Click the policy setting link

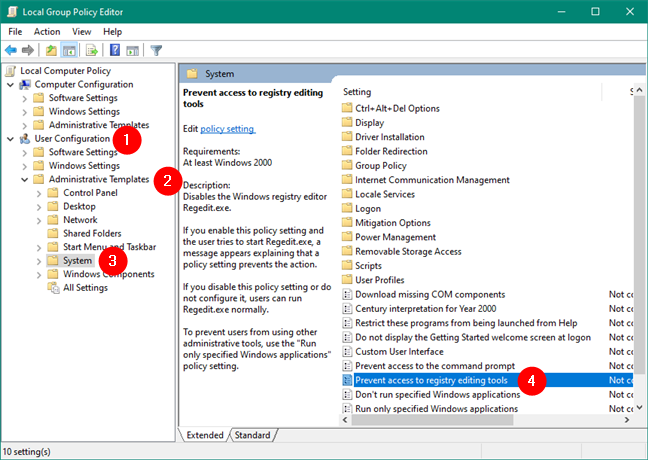pyautogui.click(x=227, y=129)
